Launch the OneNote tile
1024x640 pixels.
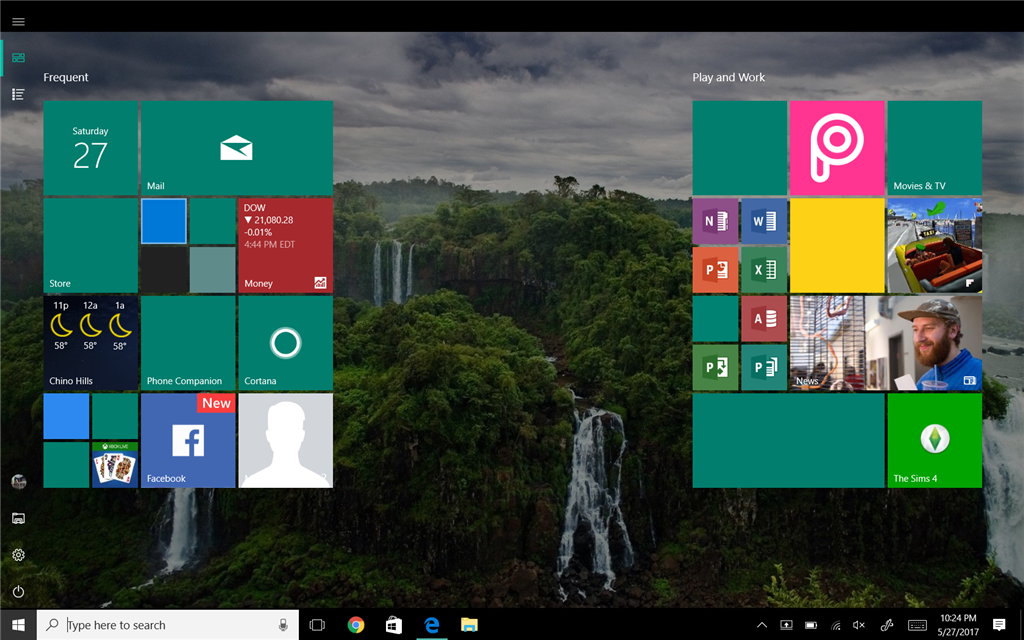716,221
